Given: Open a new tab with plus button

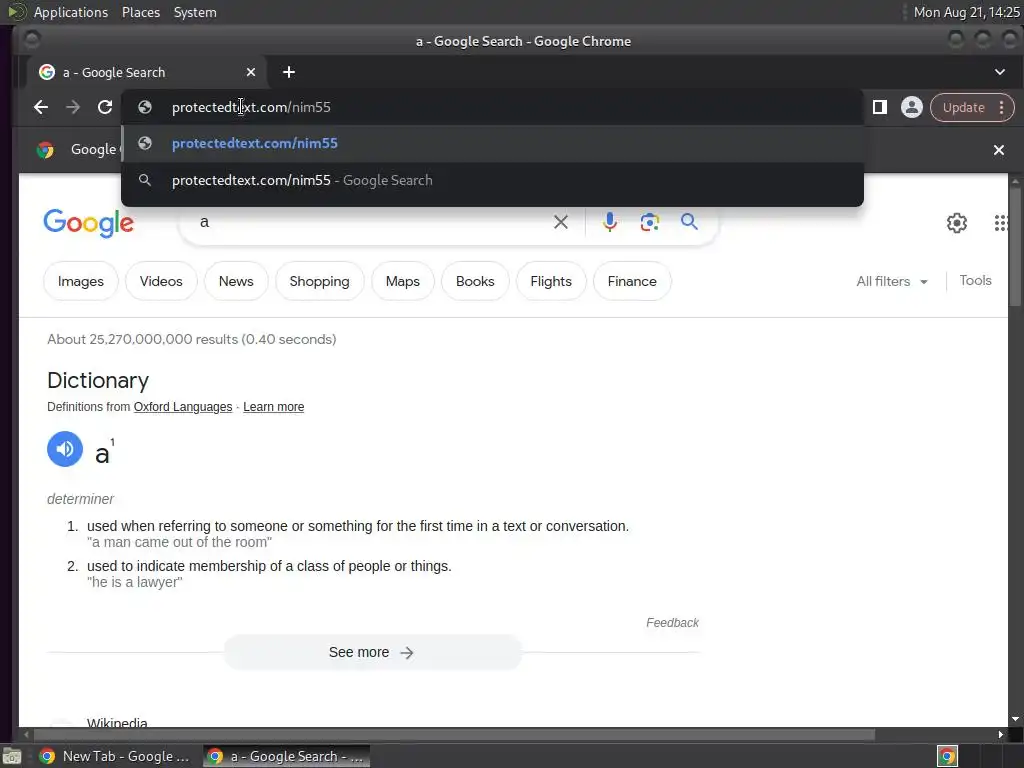Looking at the screenshot, I should (289, 72).
